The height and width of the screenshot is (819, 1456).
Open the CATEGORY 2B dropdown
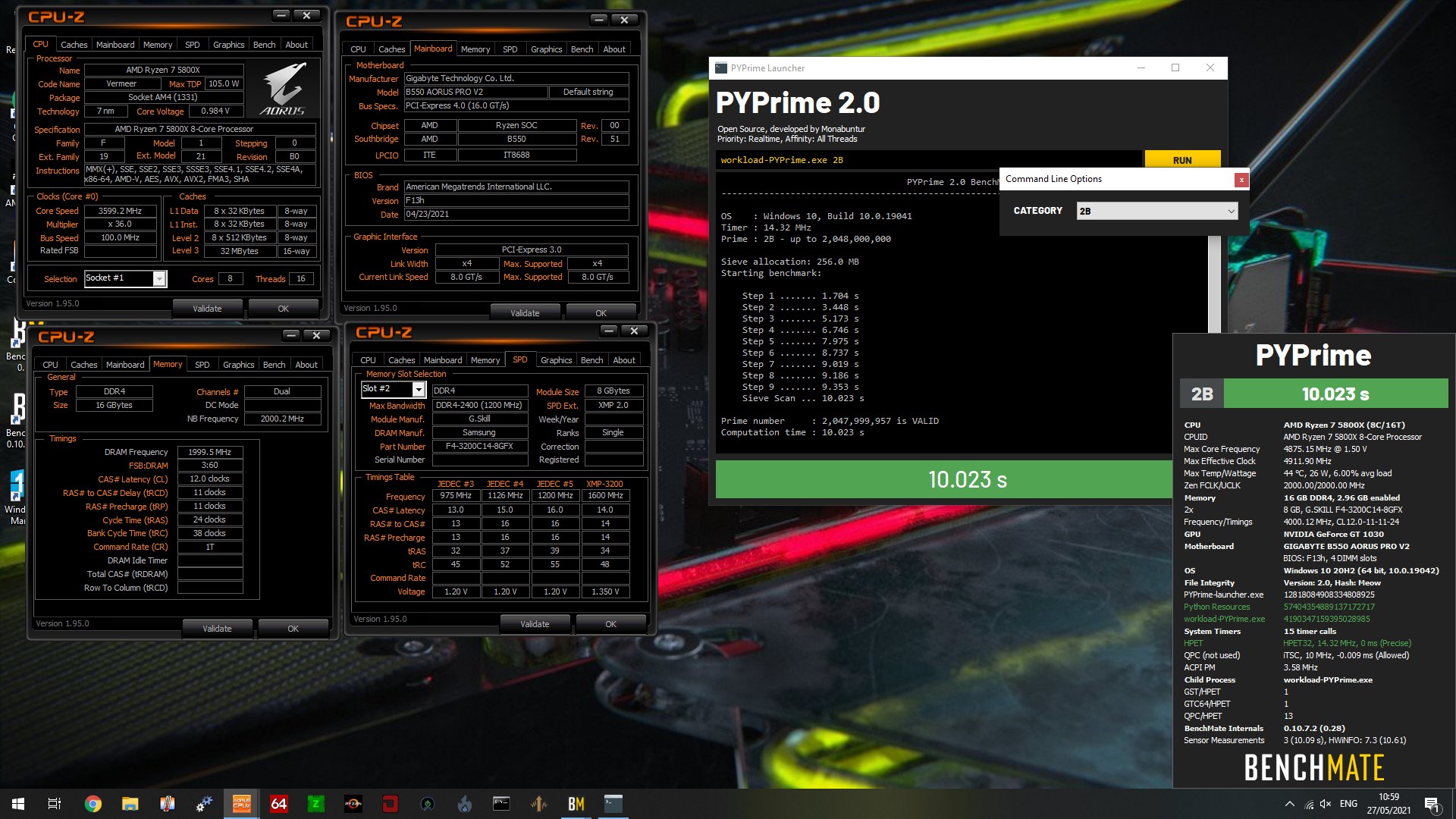[x=1157, y=211]
